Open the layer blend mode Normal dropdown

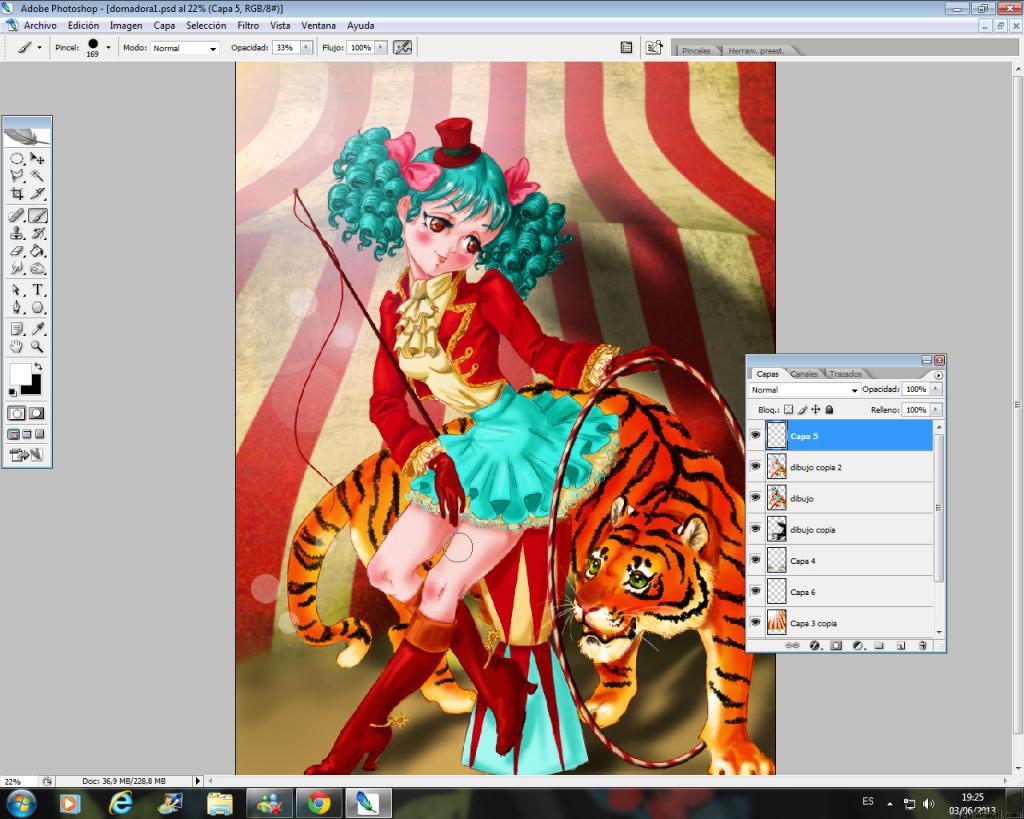coord(803,390)
